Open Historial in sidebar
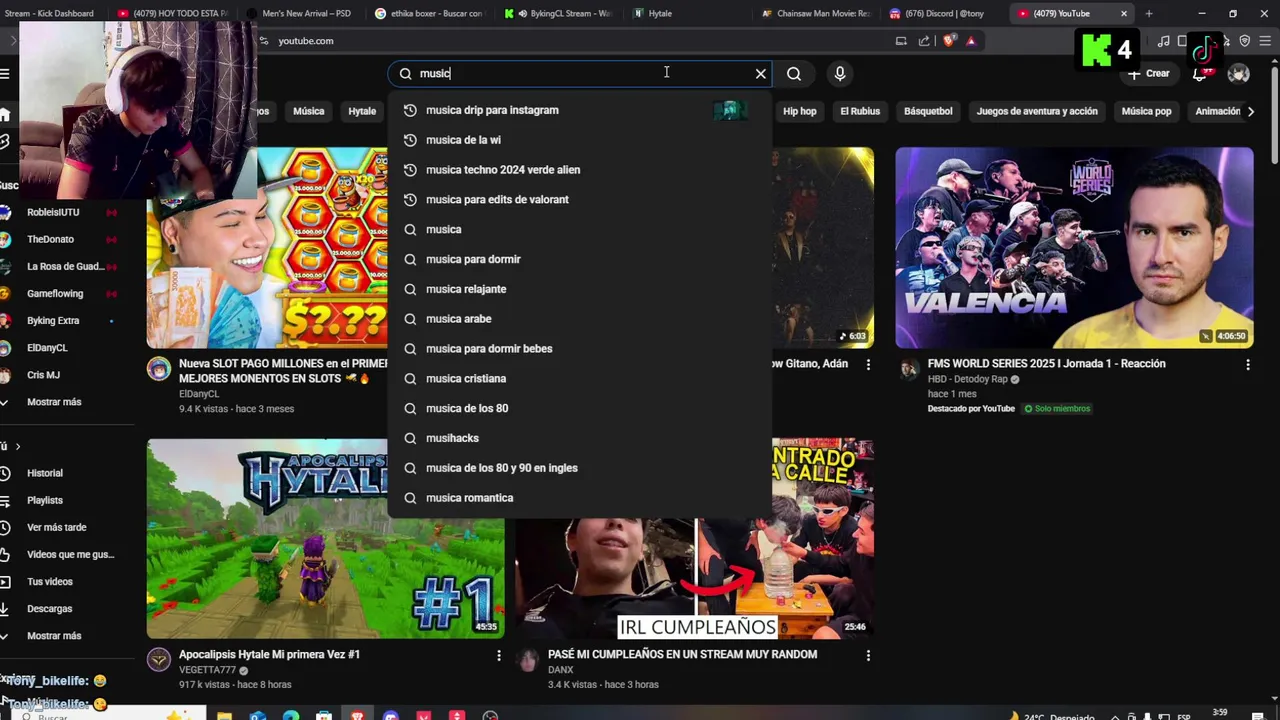1280x720 pixels. click(45, 473)
